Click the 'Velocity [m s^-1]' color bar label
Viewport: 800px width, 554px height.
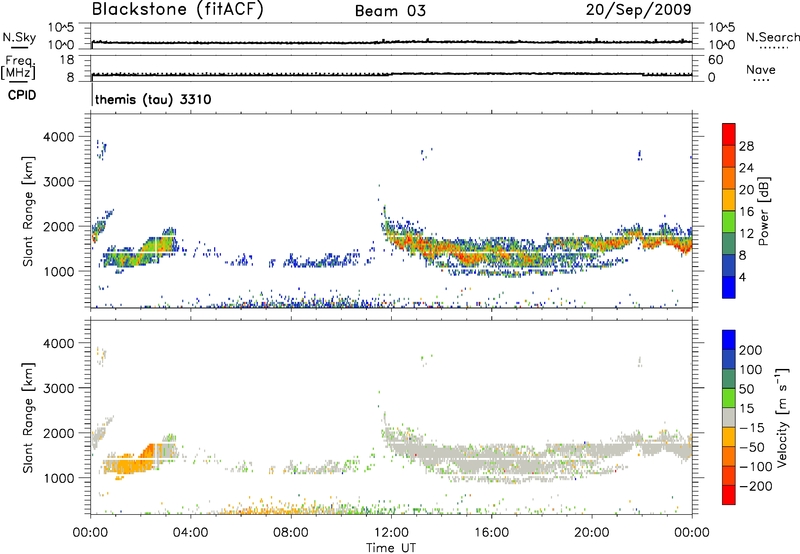click(x=782, y=417)
